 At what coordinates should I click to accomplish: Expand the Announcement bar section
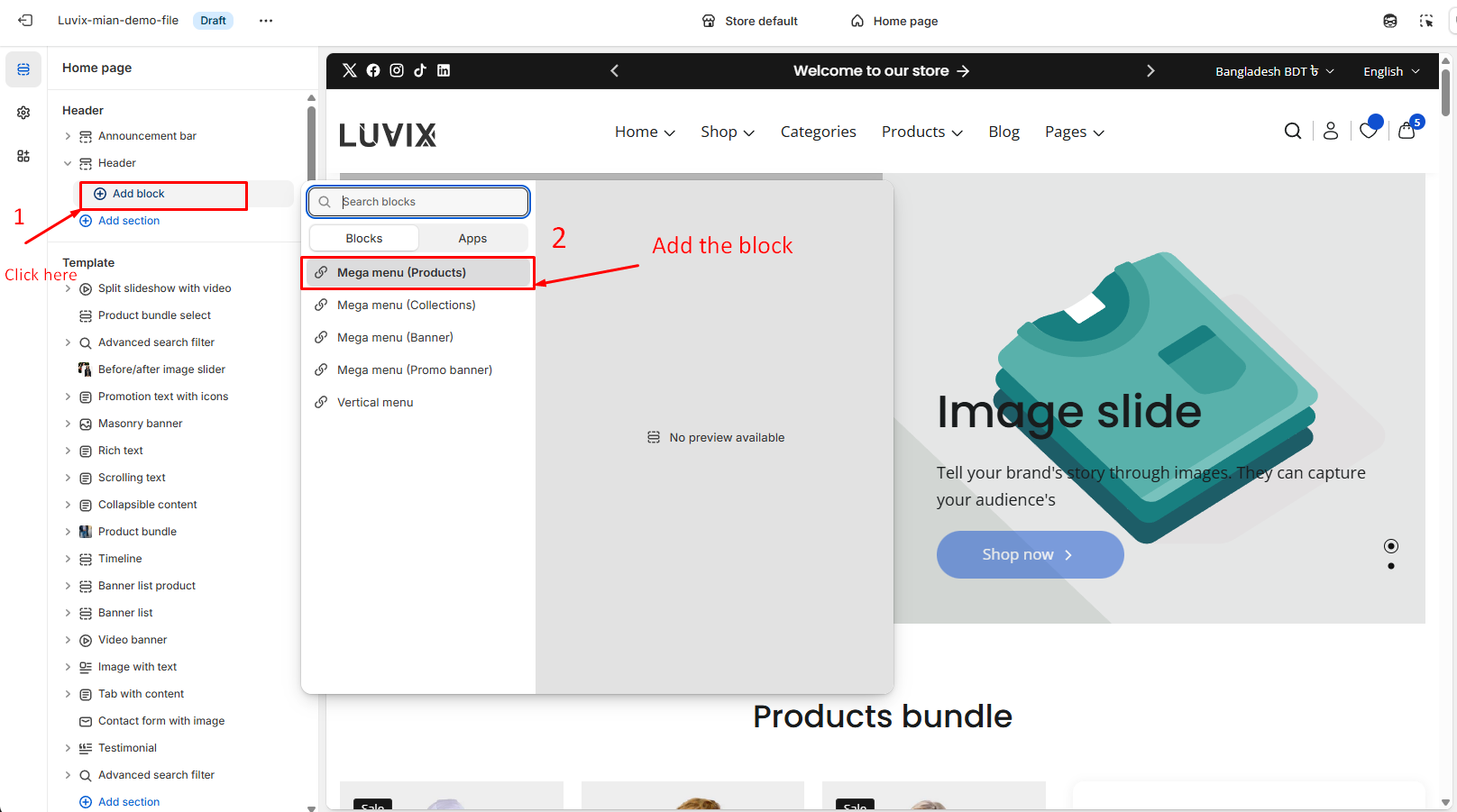click(x=68, y=136)
